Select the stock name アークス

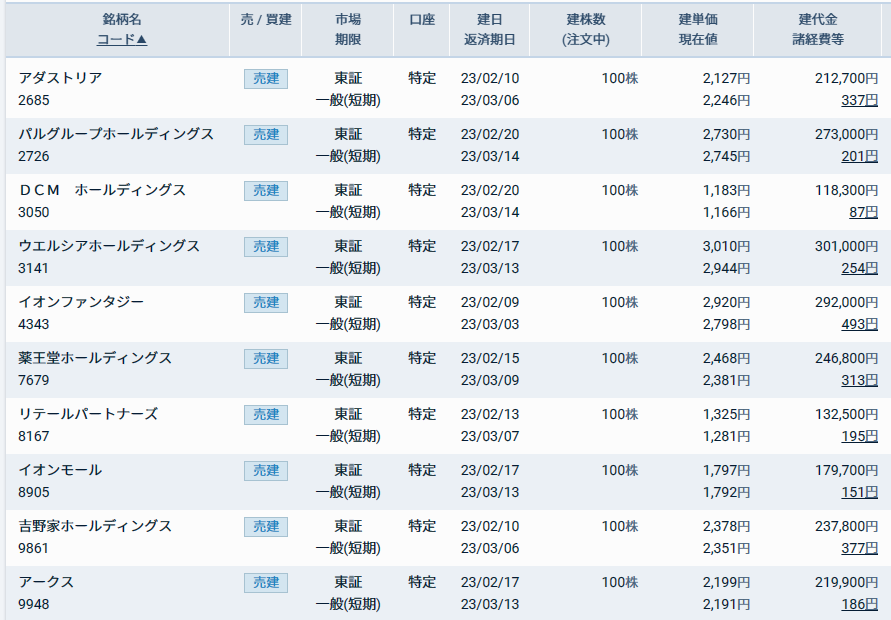coord(46,582)
